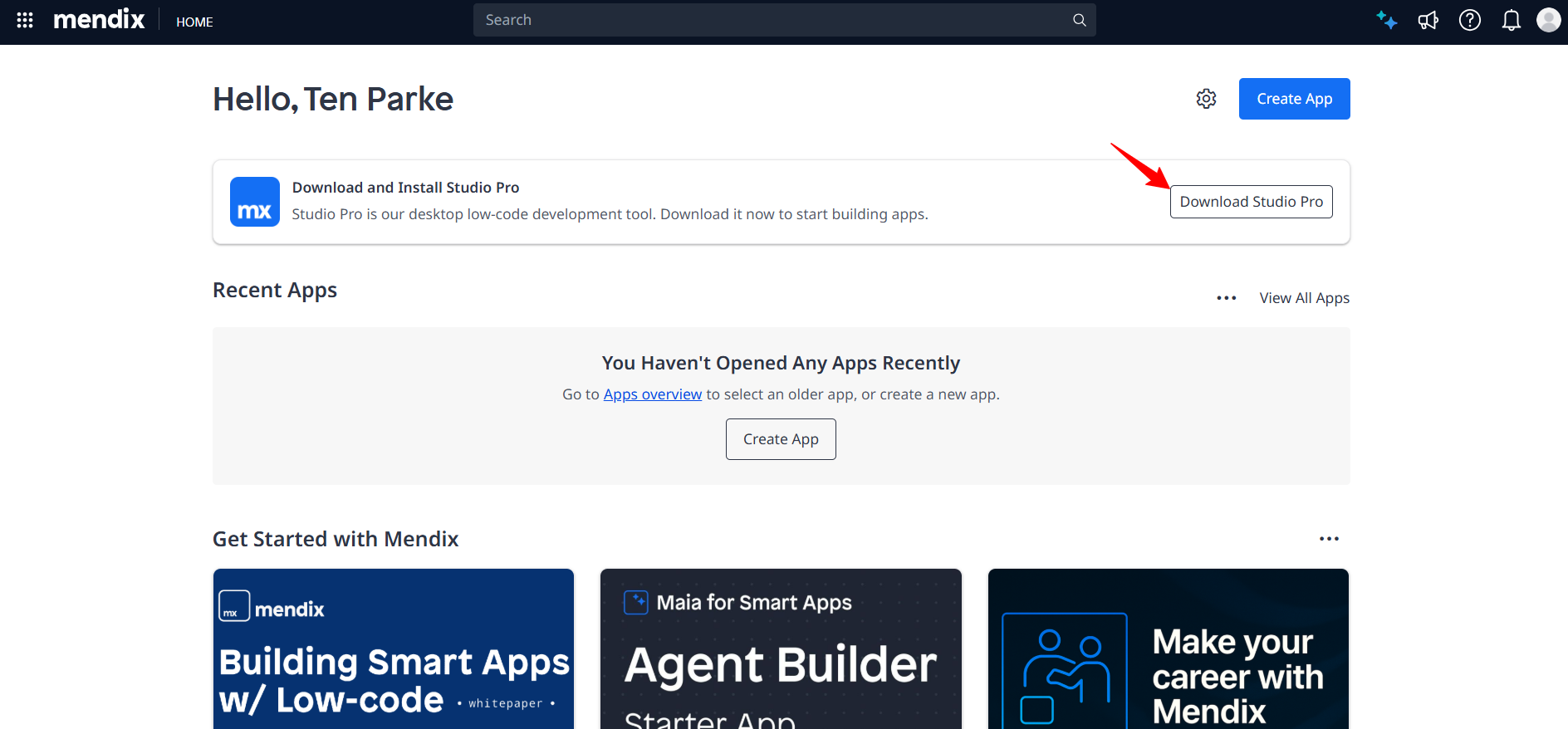
Task: Open the help question mark icon
Action: 1470,20
